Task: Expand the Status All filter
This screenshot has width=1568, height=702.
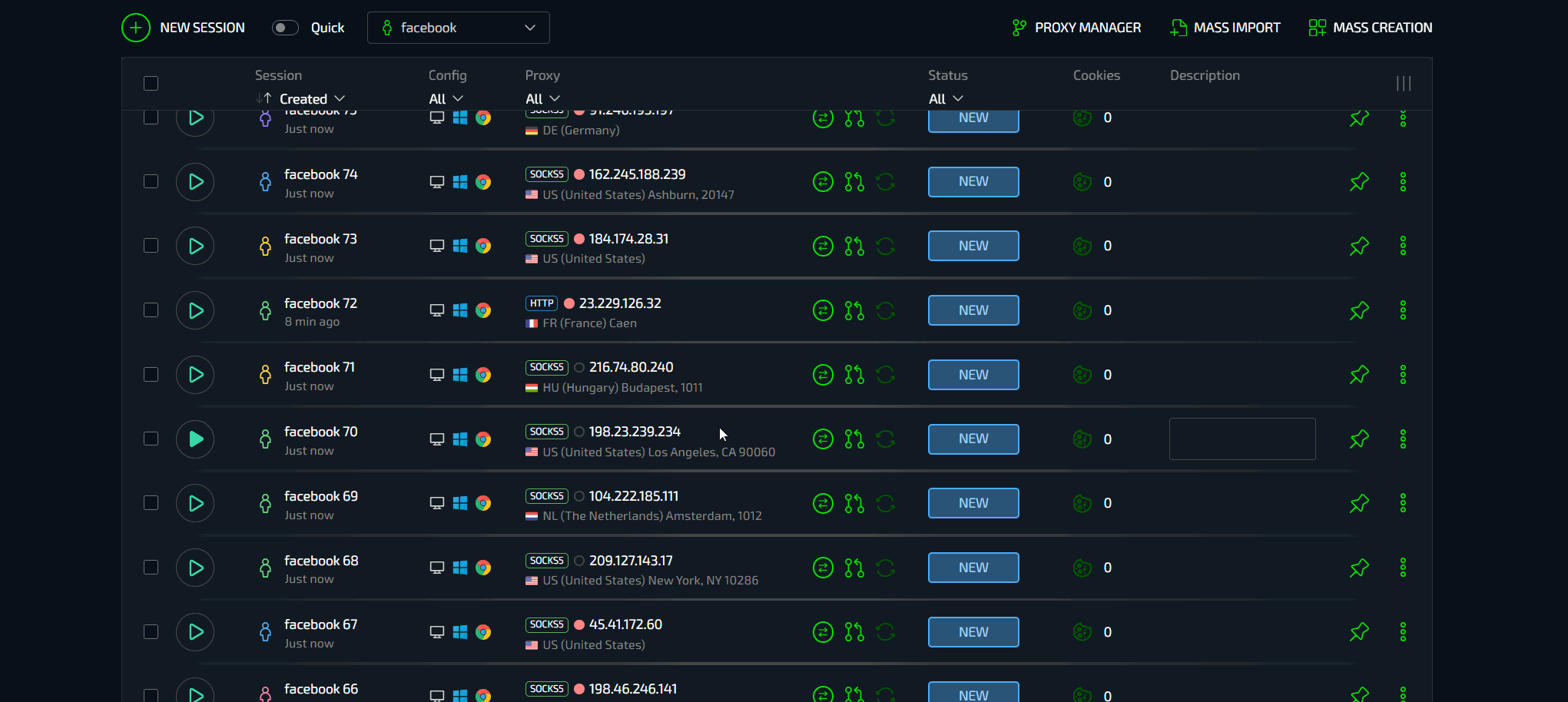Action: coord(945,99)
